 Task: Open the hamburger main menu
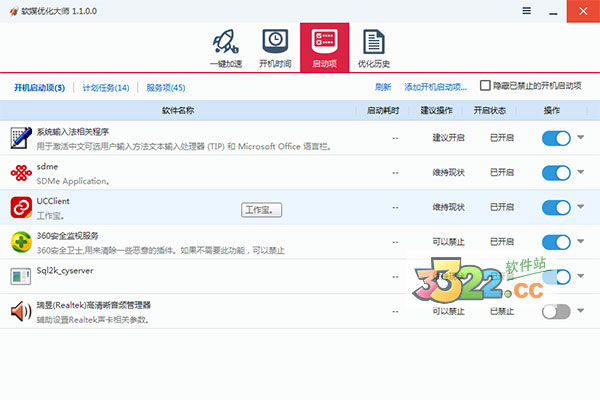pos(527,11)
